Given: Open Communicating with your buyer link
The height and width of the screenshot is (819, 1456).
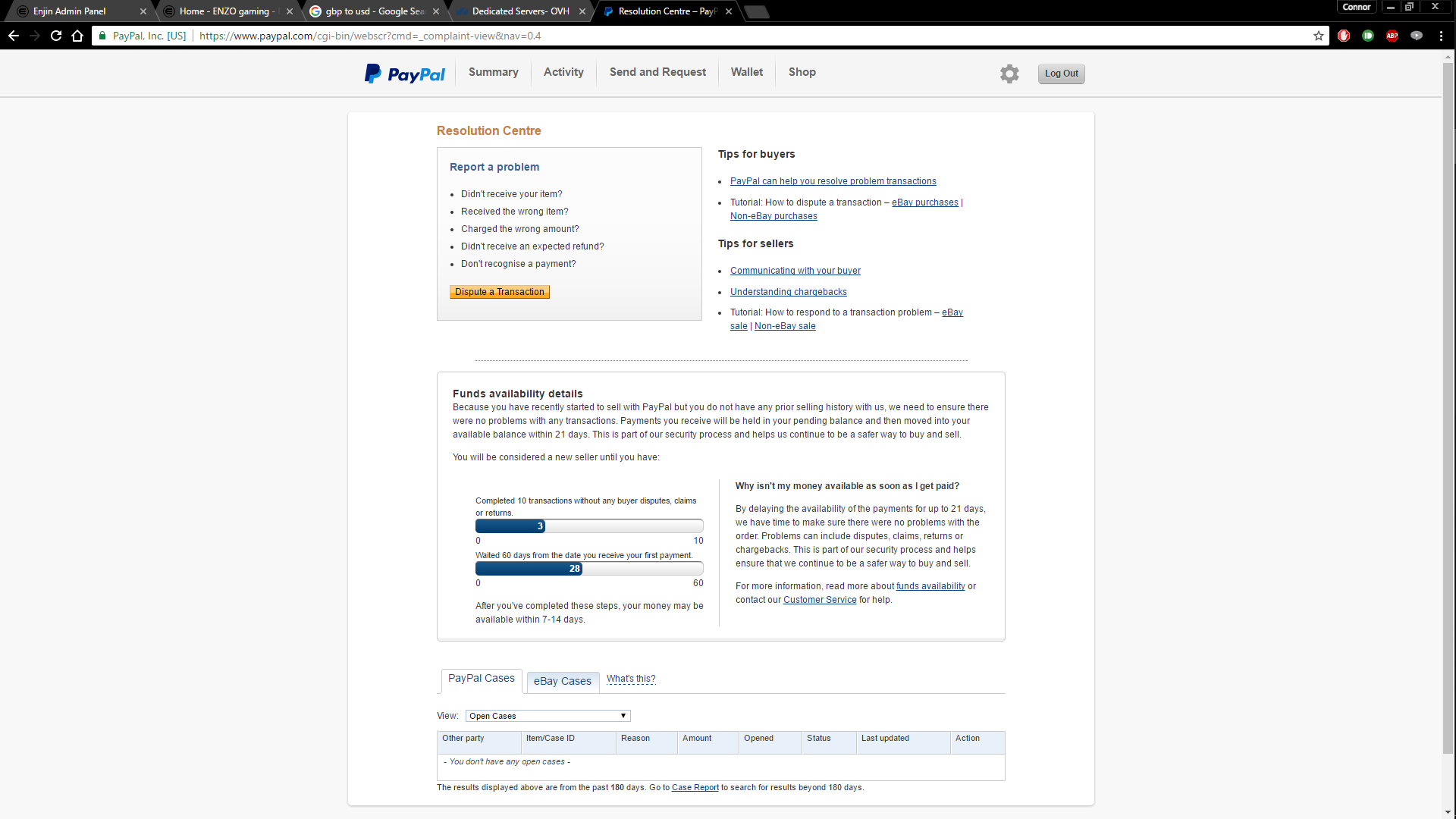Looking at the screenshot, I should pos(795,271).
